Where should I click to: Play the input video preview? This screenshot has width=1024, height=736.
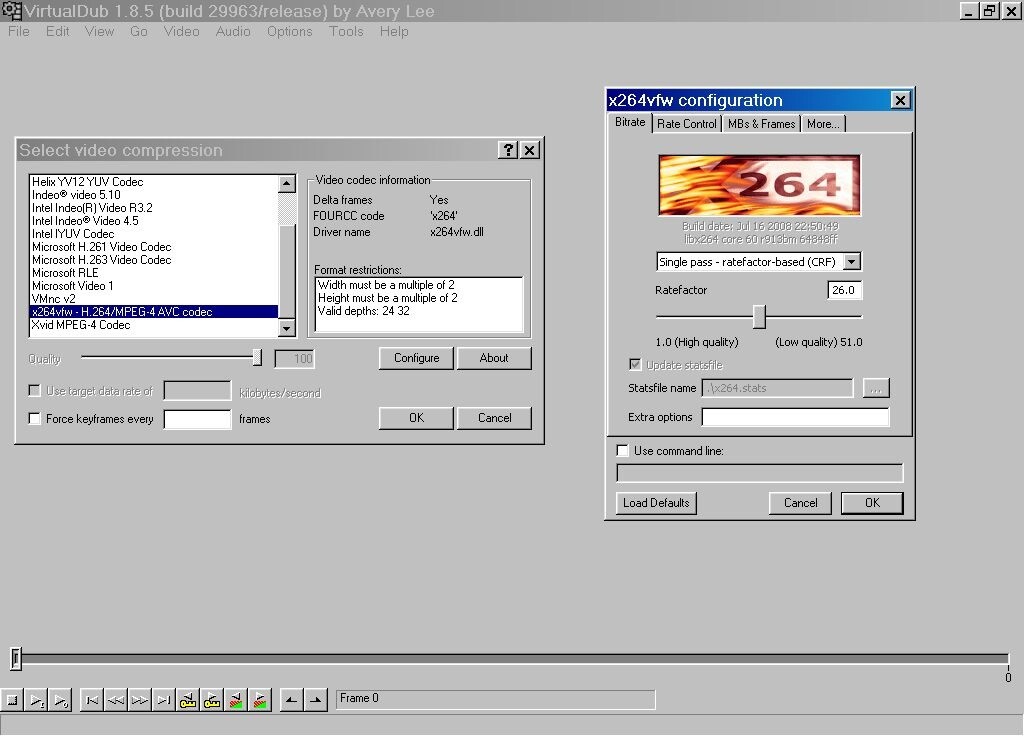[37, 700]
